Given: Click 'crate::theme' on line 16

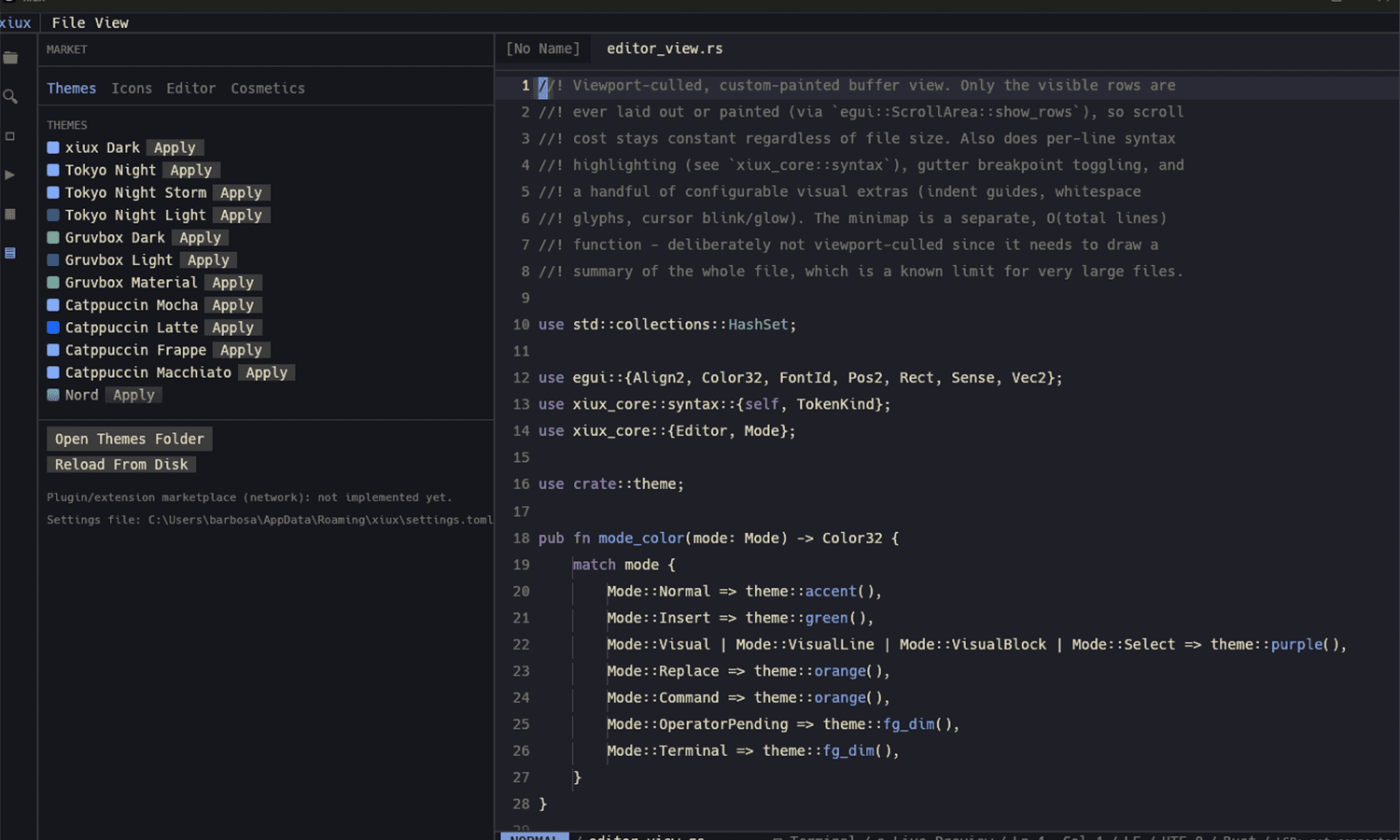Looking at the screenshot, I should tap(624, 483).
